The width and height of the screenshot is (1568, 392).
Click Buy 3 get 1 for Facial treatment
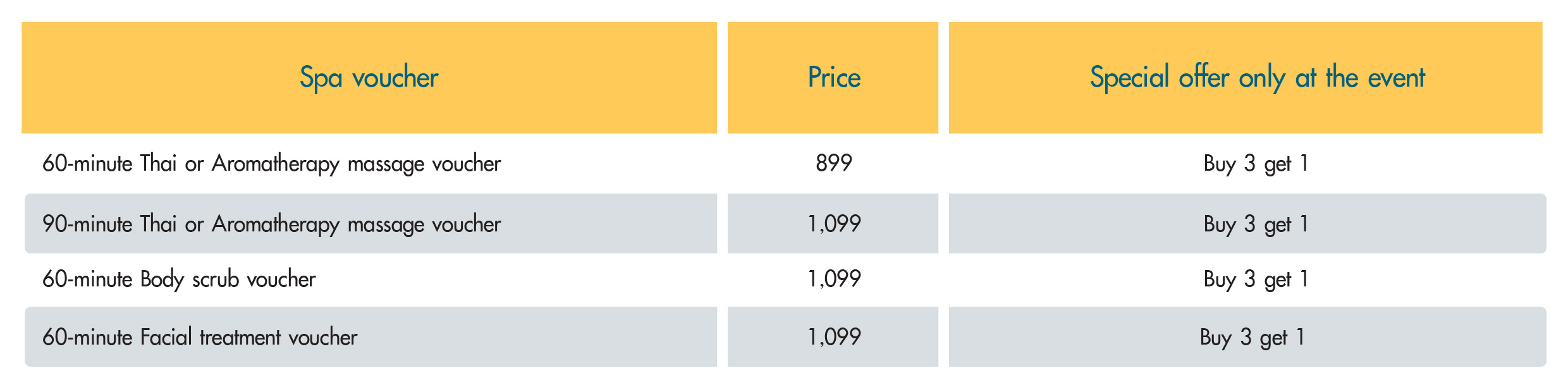1252,338
